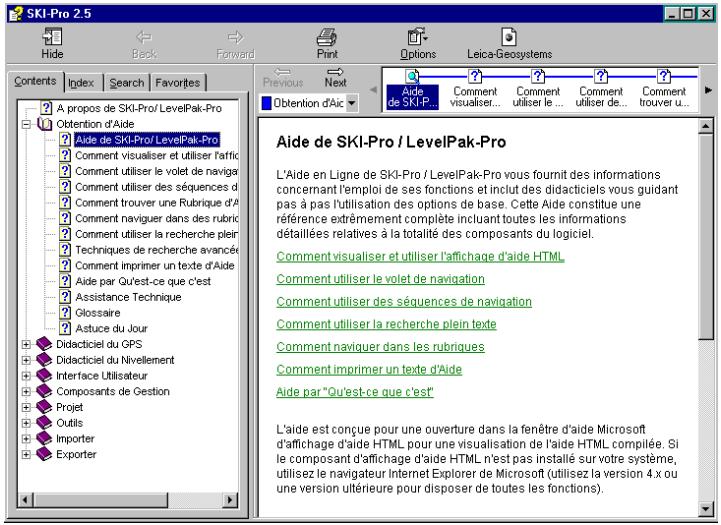Expand the Projet node
The height and width of the screenshot is (525, 721).
26,407
